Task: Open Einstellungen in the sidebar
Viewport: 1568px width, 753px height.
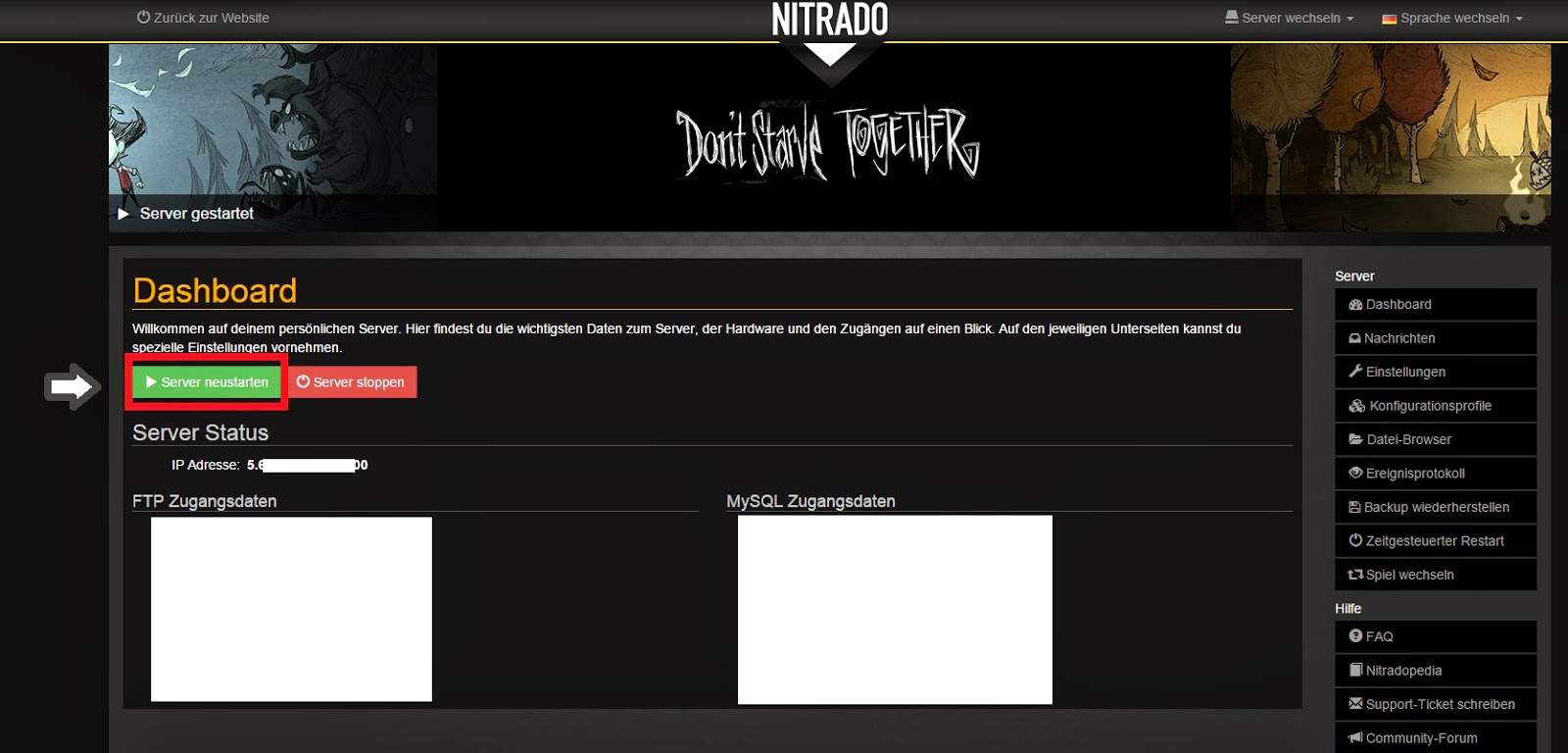Action: pyautogui.click(x=1436, y=372)
